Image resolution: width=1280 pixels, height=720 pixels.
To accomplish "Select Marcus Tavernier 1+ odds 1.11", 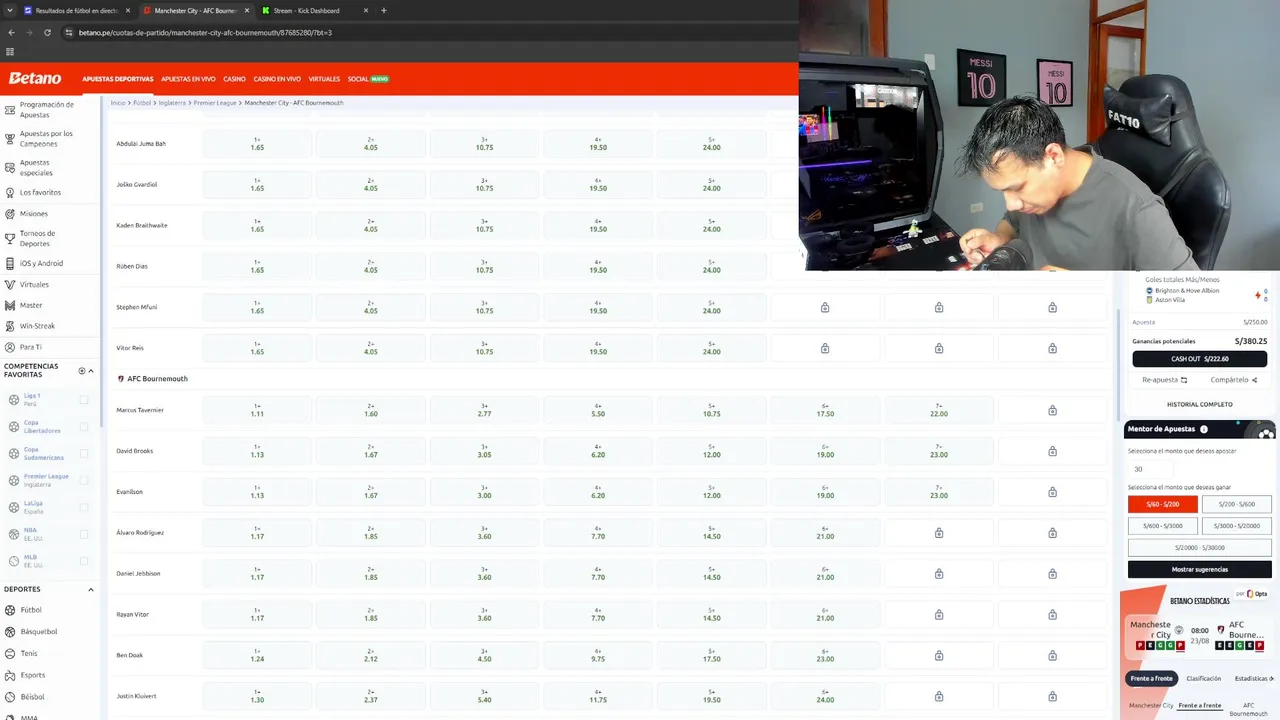I will coord(257,410).
